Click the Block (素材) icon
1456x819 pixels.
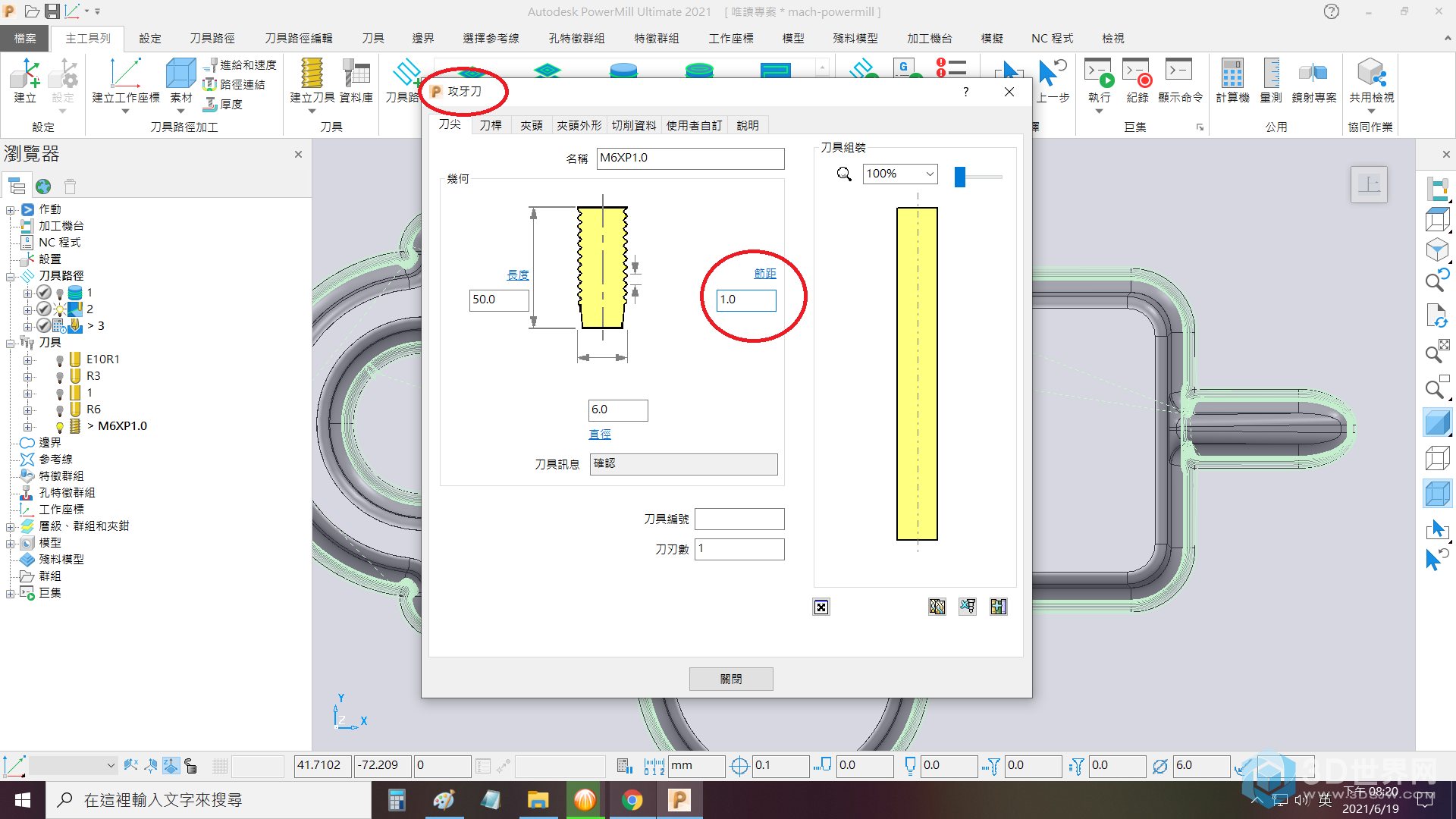pyautogui.click(x=180, y=74)
